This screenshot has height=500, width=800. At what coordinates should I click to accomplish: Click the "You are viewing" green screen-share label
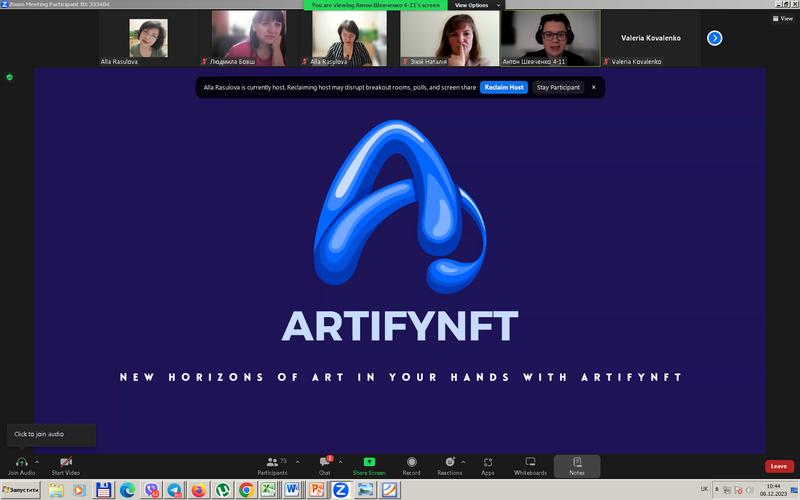coord(376,5)
